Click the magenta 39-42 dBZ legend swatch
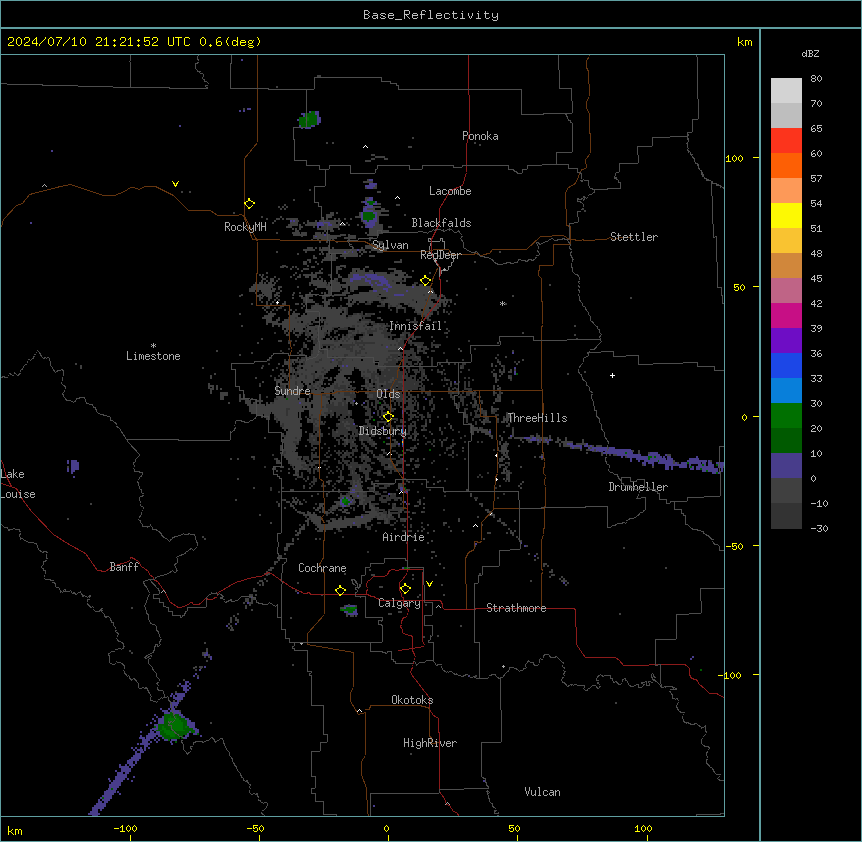This screenshot has height=842, width=862. click(786, 315)
